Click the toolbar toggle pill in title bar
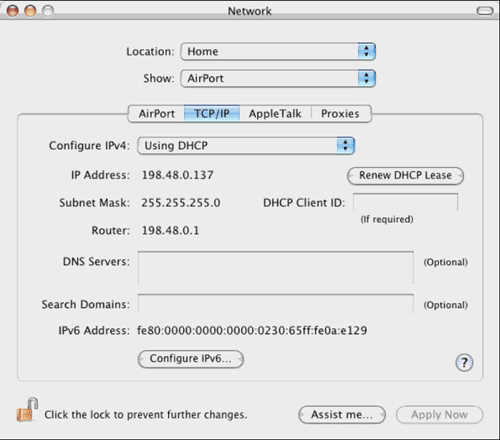This screenshot has height=440, width=500. point(485,11)
